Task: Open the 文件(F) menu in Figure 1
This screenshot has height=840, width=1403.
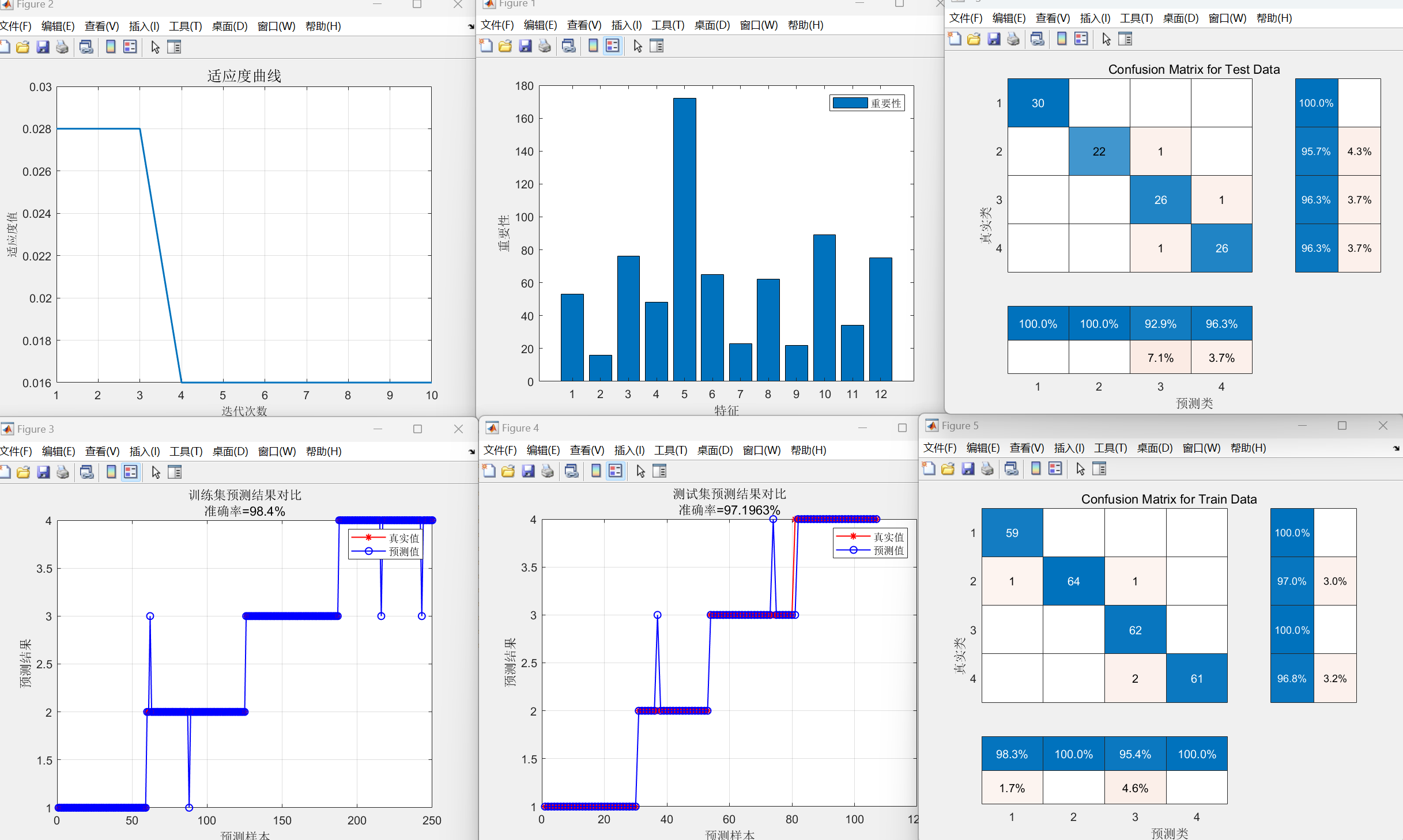Action: (497, 25)
